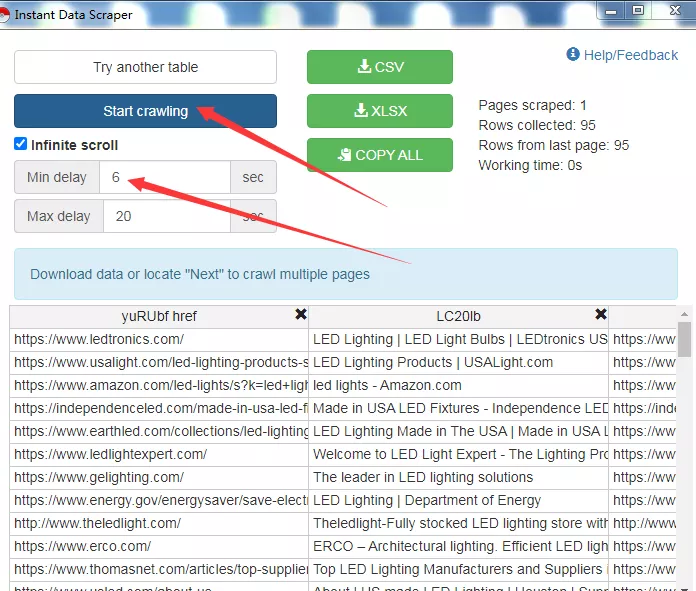
Task: Click the 'Working time: 0s' text
Action: pyautogui.click(x=530, y=165)
